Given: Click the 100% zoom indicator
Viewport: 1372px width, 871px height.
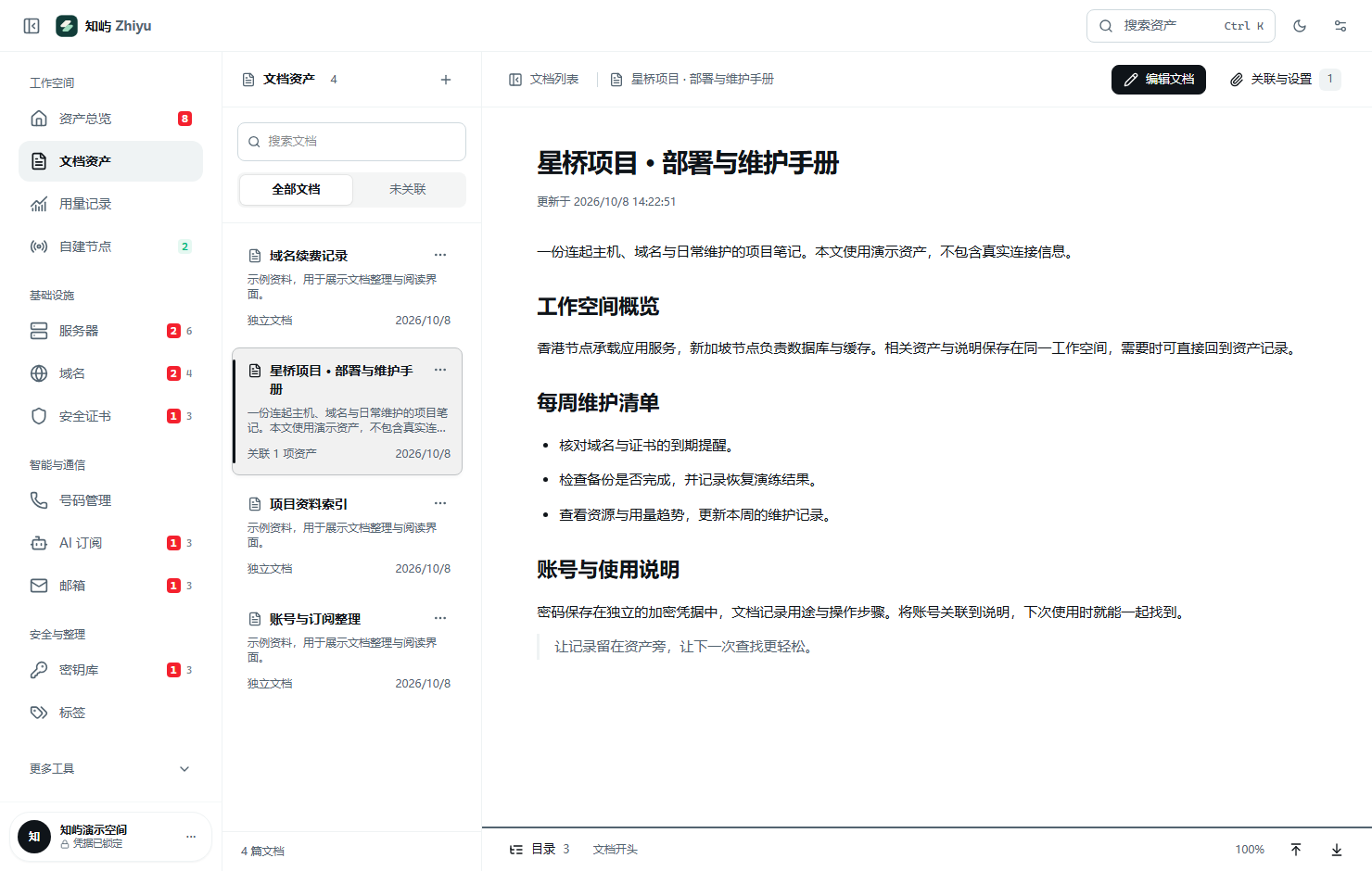Looking at the screenshot, I should pyautogui.click(x=1250, y=850).
